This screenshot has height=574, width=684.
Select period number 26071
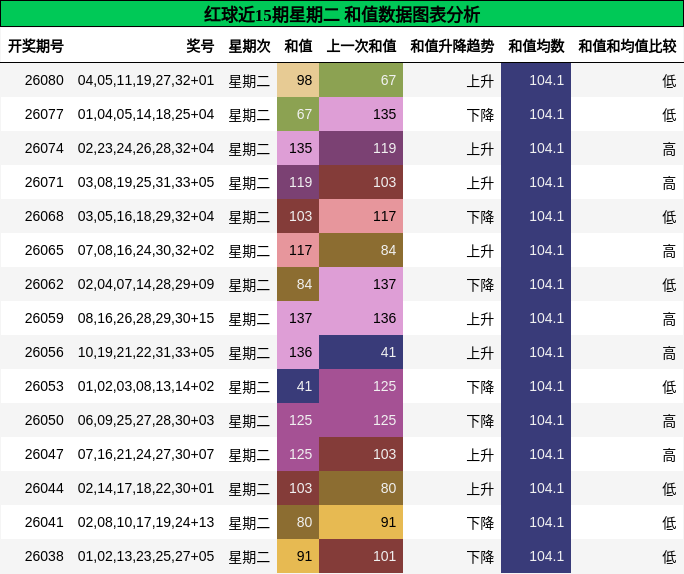(44, 182)
